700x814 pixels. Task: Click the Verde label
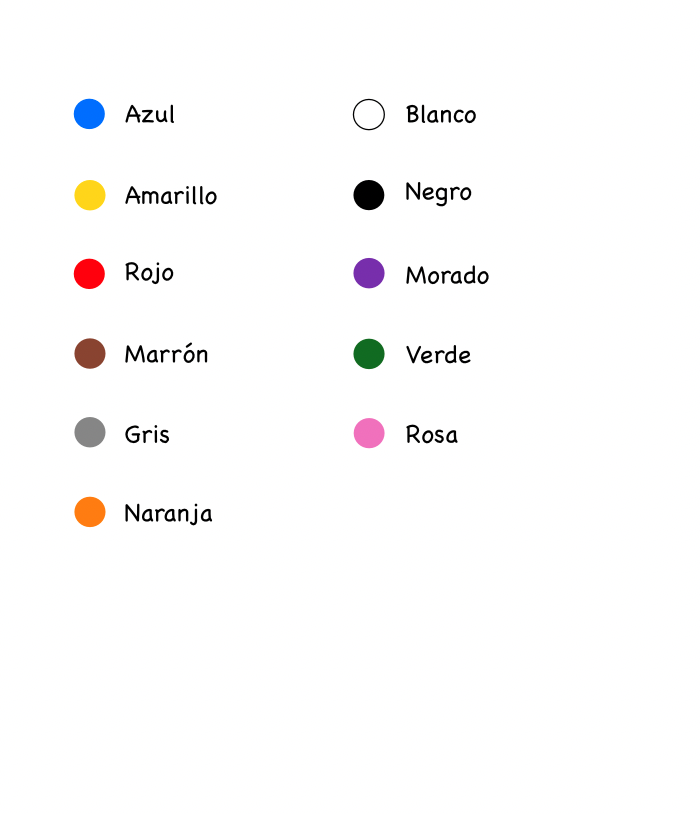click(438, 355)
